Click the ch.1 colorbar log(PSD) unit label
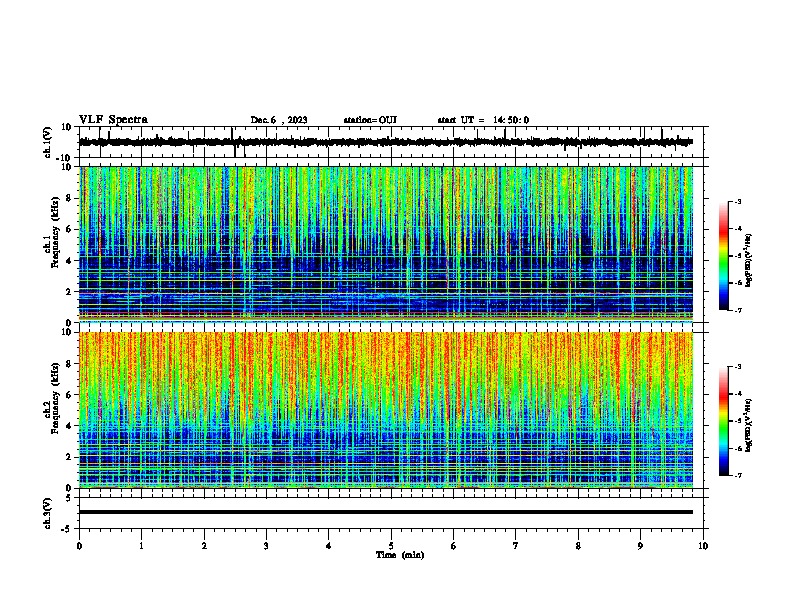 point(748,261)
